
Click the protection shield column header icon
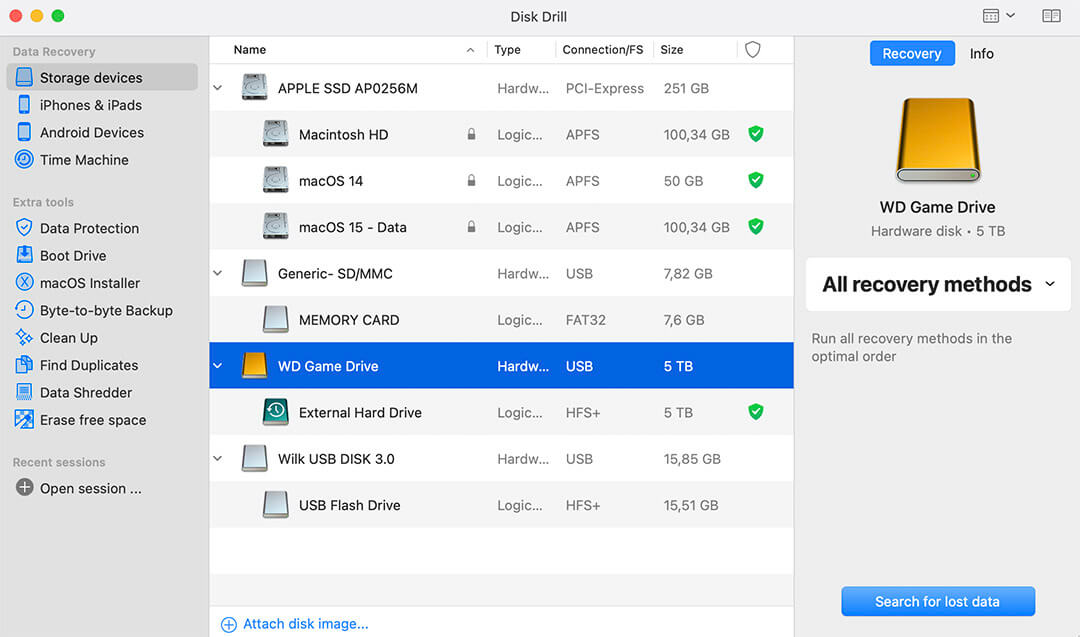[x=753, y=50]
